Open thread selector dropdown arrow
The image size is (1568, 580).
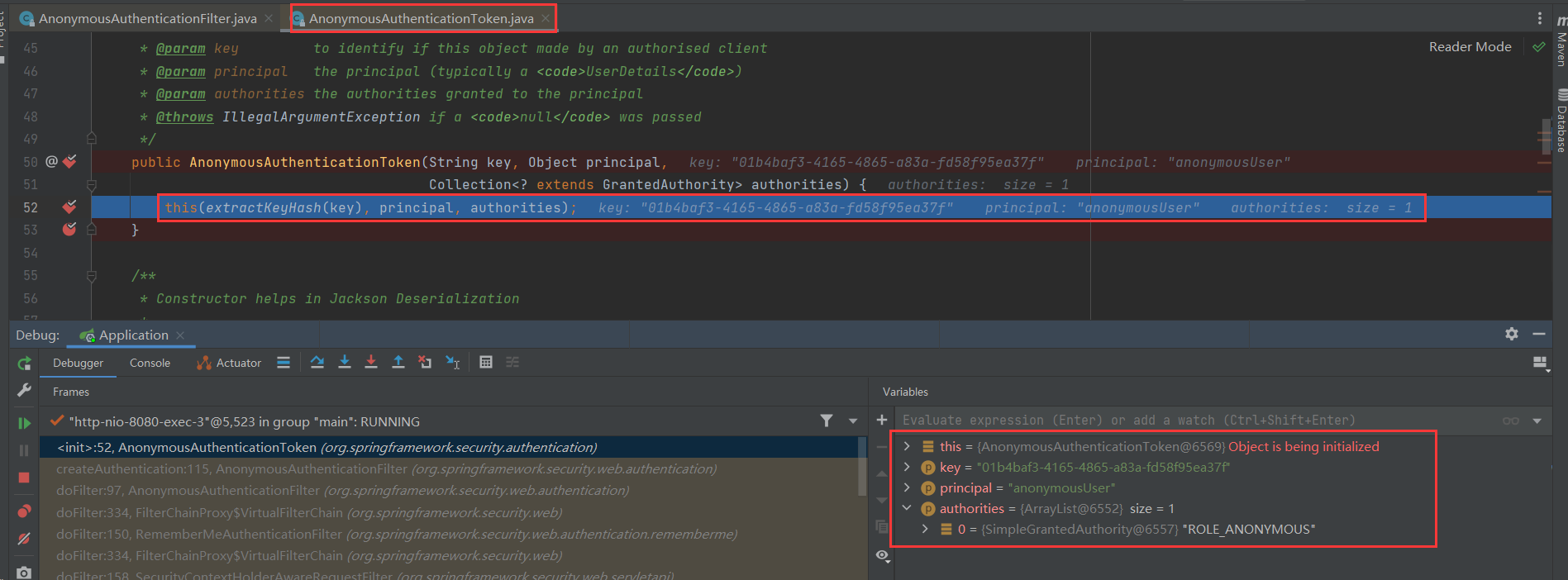coord(853,421)
